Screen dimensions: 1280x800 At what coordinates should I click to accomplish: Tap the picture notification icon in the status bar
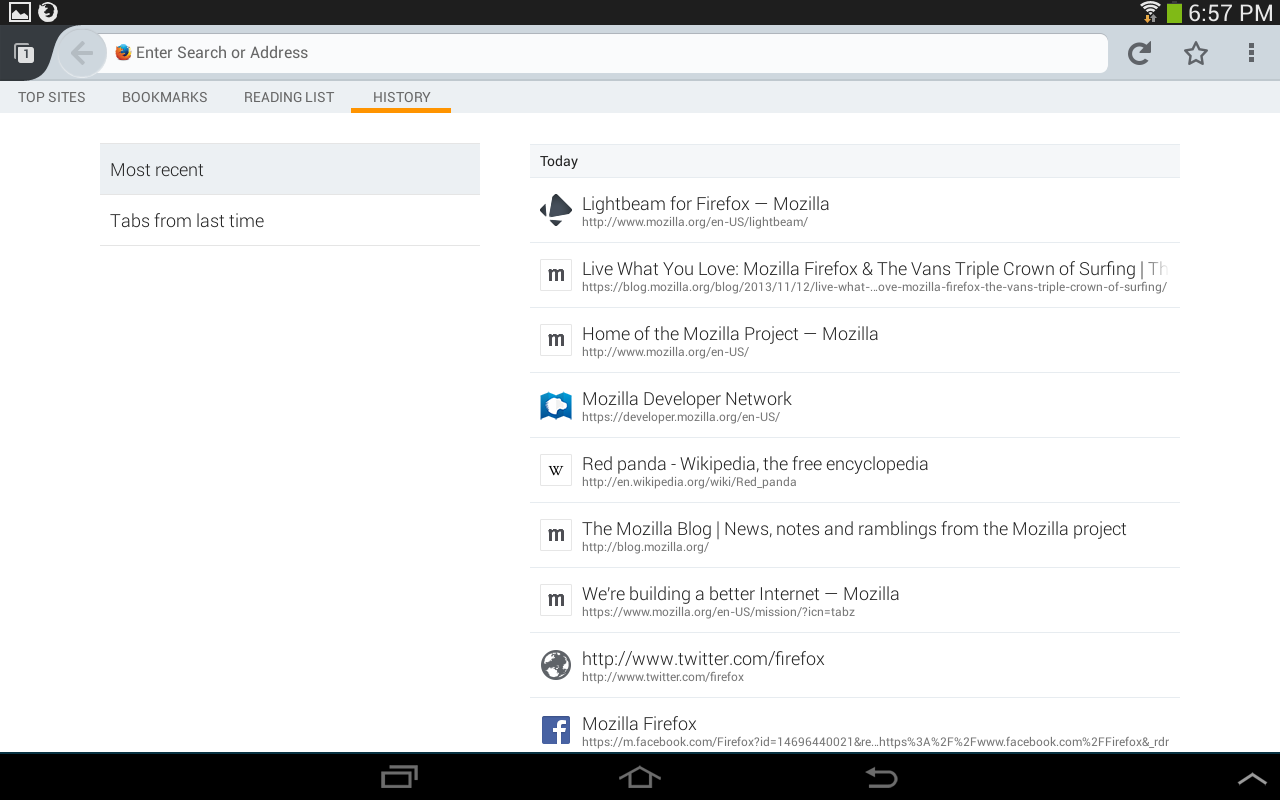pyautogui.click(x=20, y=12)
